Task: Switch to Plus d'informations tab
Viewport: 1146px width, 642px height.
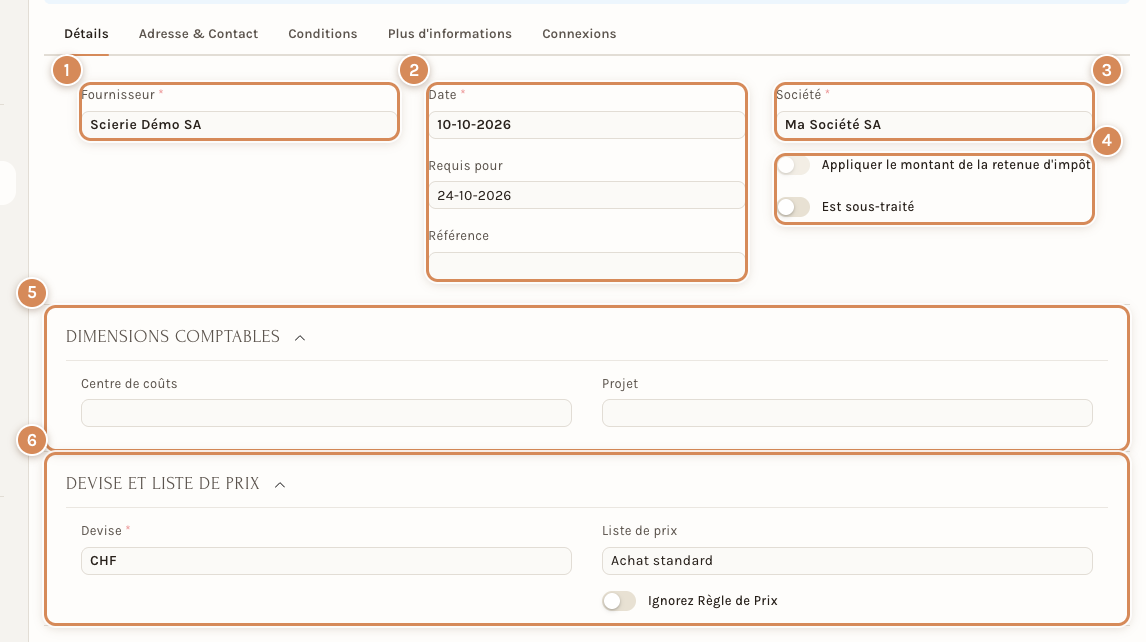Action: click(x=449, y=34)
